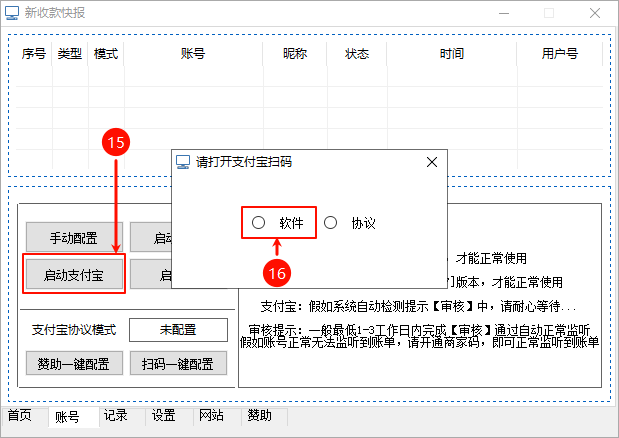Select the 账号 tab at the bottom
Image resolution: width=619 pixels, height=438 pixels.
[67, 416]
